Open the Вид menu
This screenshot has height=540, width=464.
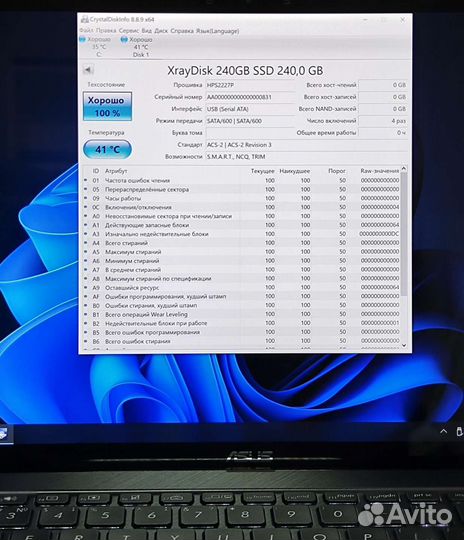(x=146, y=31)
